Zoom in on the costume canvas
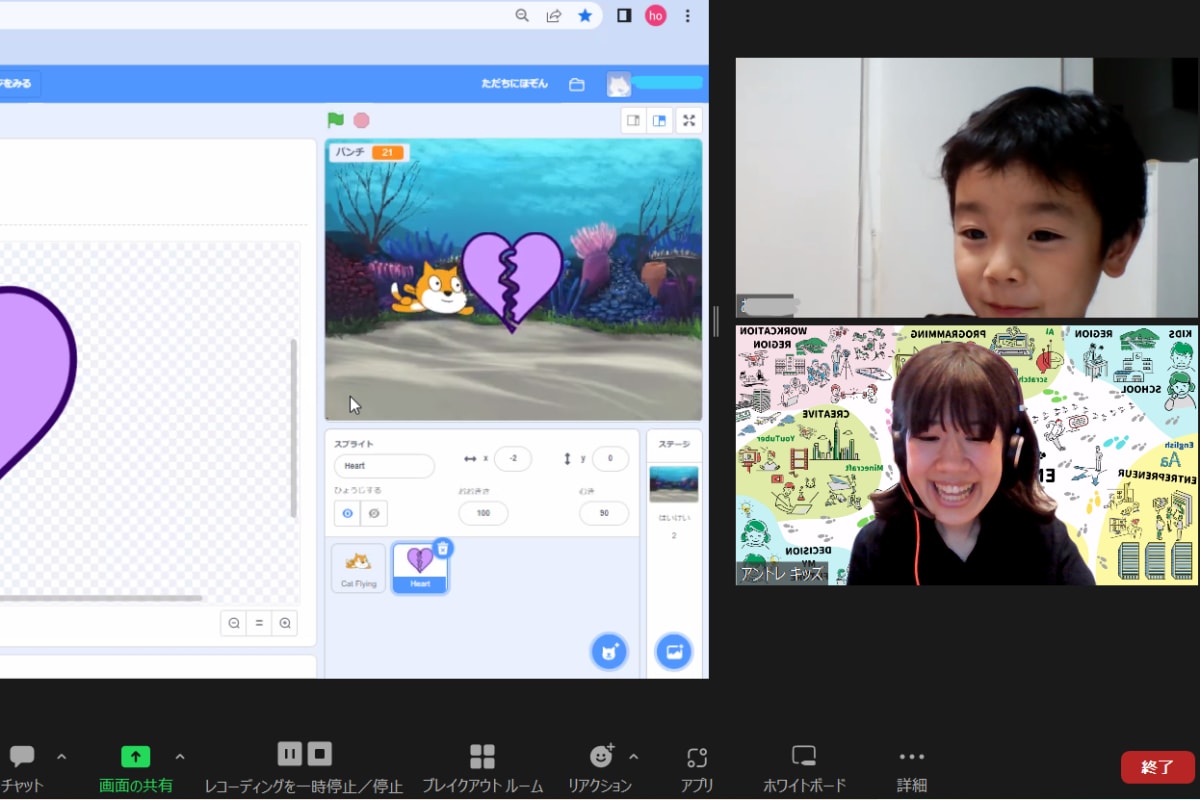 285,623
